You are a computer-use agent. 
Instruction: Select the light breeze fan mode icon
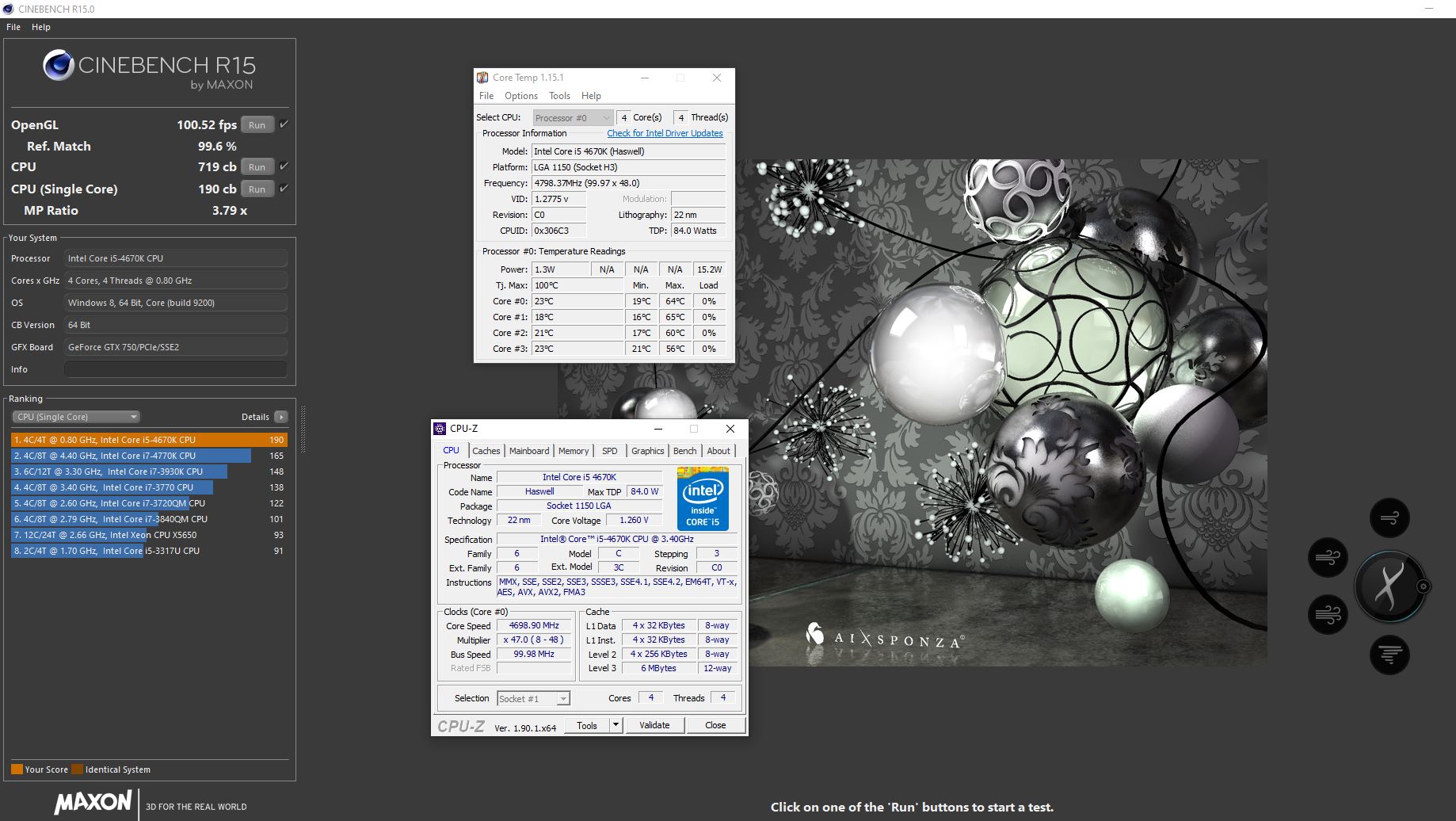(x=1389, y=518)
